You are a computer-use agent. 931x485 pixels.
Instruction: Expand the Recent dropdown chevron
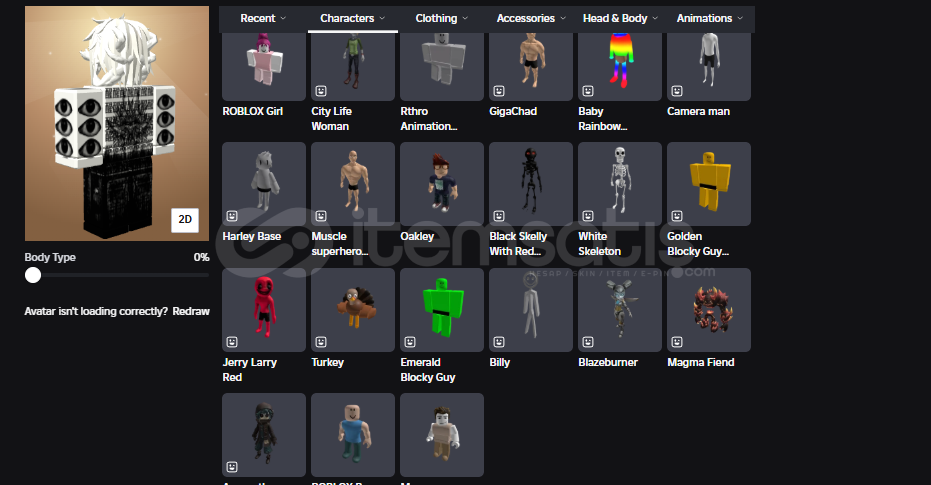coord(283,18)
